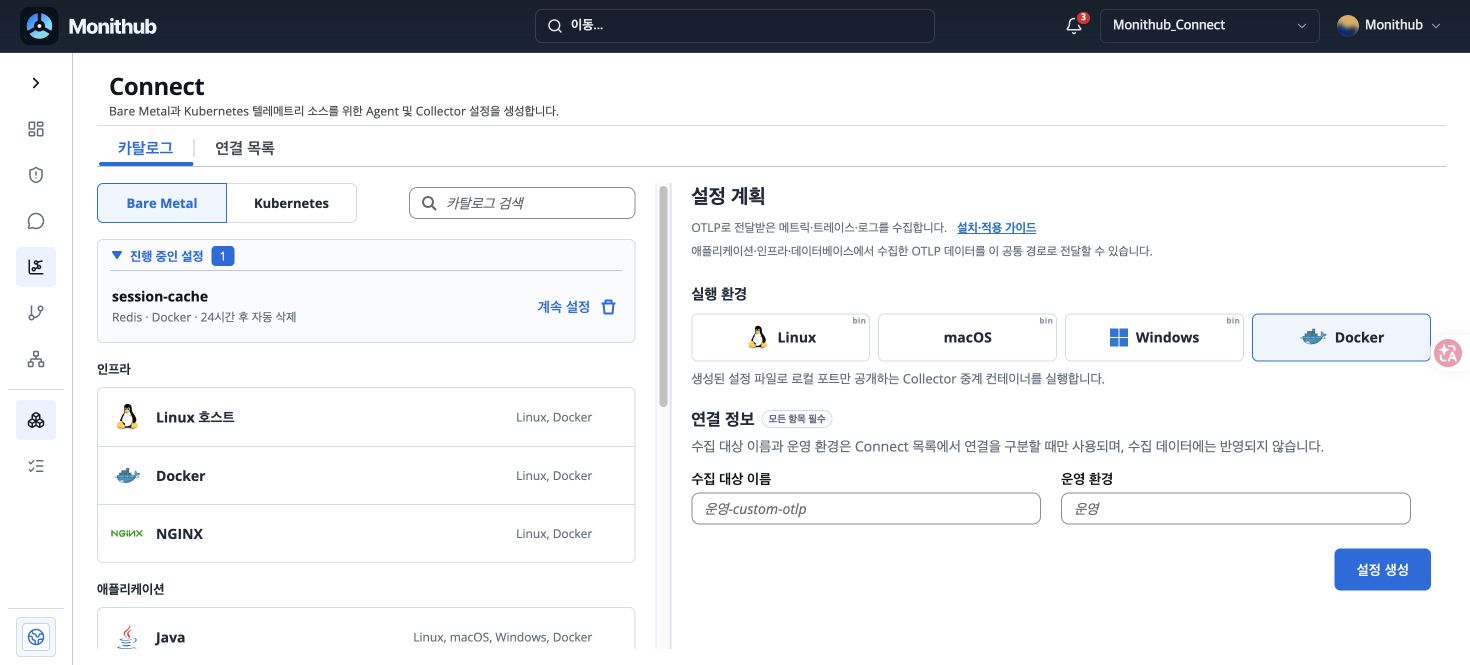The height and width of the screenshot is (665, 1470).
Task: Delete the session-cache setup with trash icon
Action: coord(608,307)
